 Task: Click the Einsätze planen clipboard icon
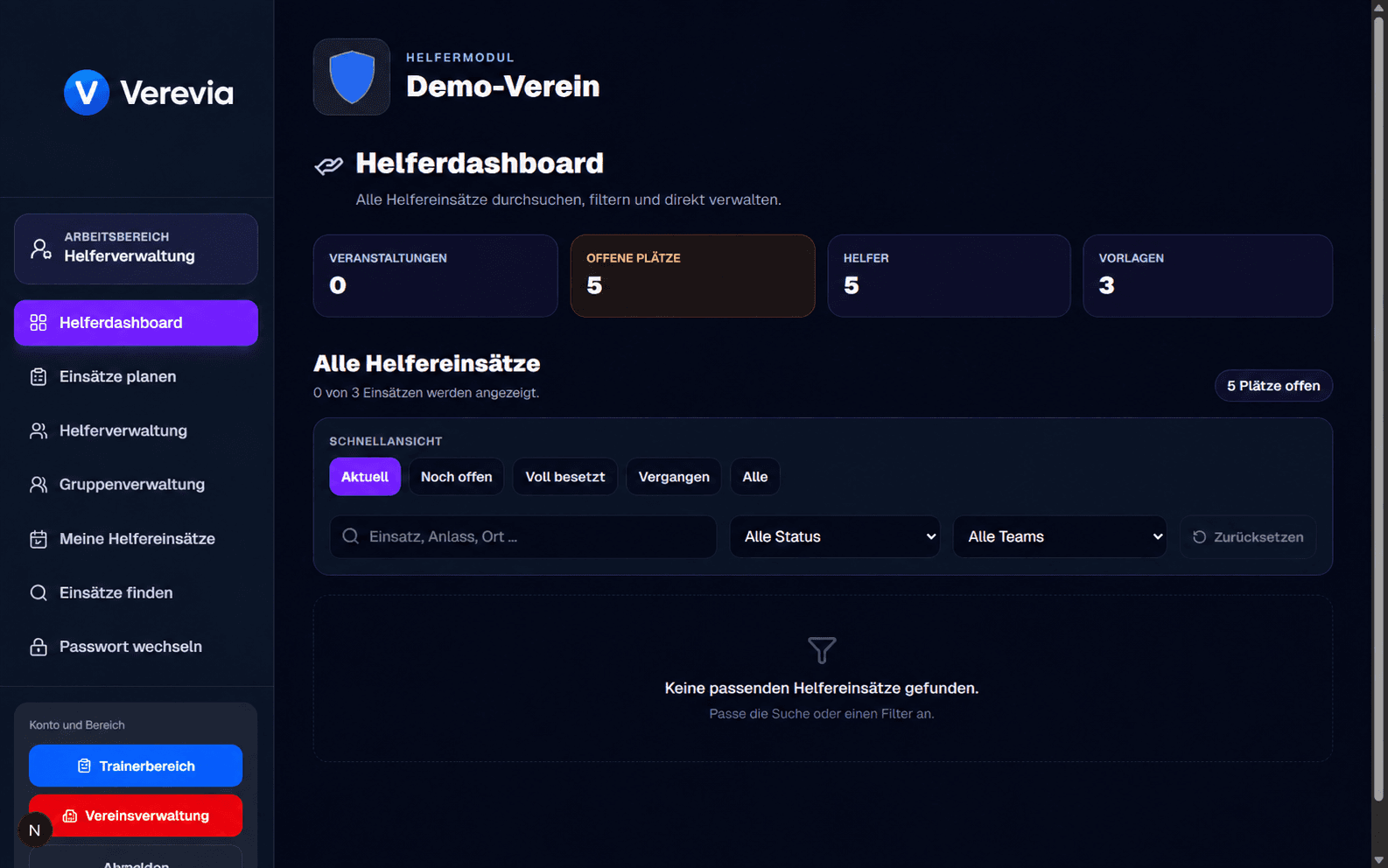[39, 377]
